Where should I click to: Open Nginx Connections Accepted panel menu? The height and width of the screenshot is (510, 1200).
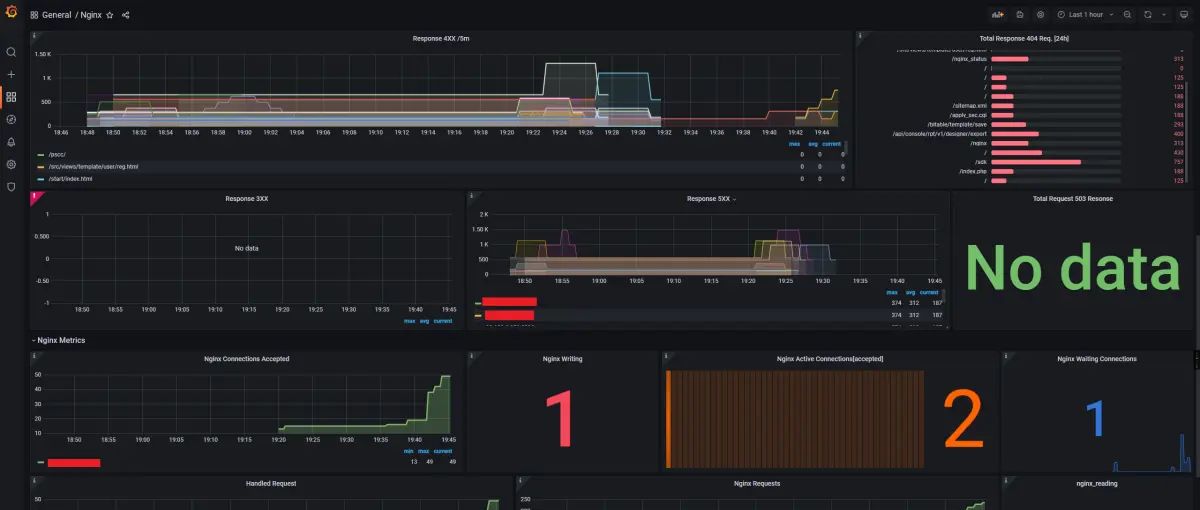pos(247,358)
